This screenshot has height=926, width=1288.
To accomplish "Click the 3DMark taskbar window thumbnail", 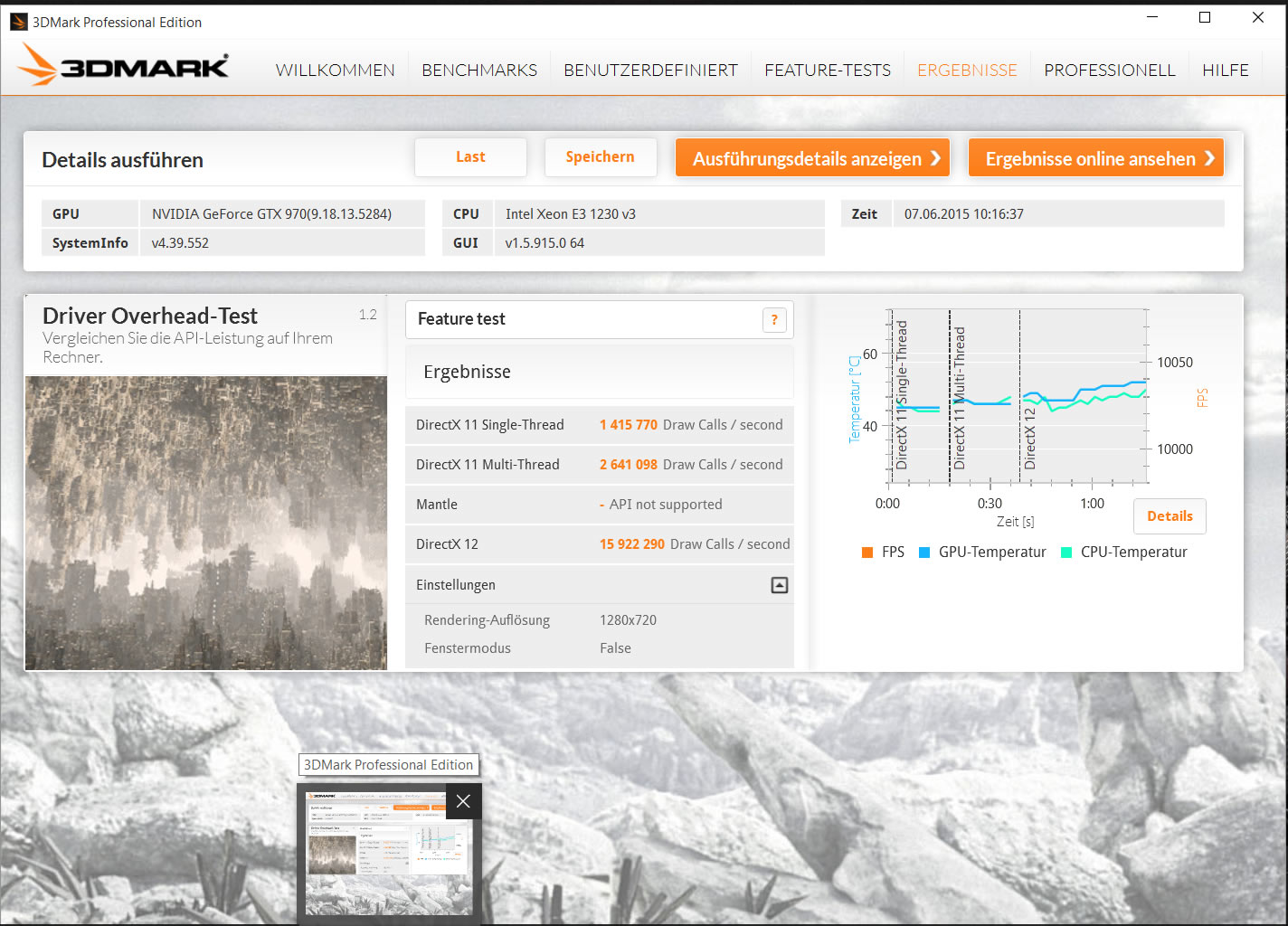I will (x=389, y=855).
